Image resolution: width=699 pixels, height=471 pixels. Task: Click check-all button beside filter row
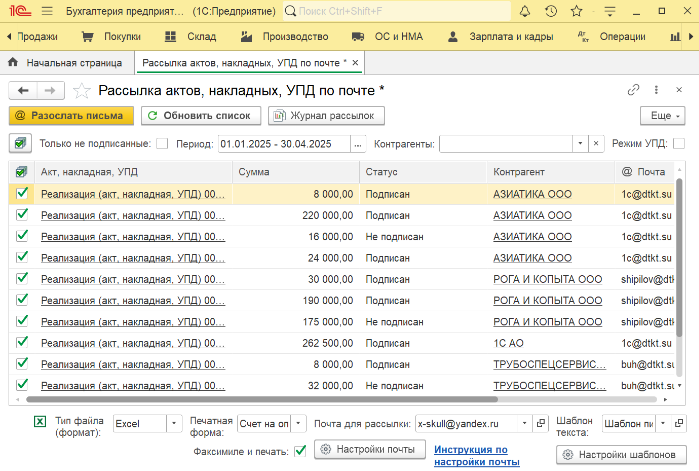click(x=20, y=143)
